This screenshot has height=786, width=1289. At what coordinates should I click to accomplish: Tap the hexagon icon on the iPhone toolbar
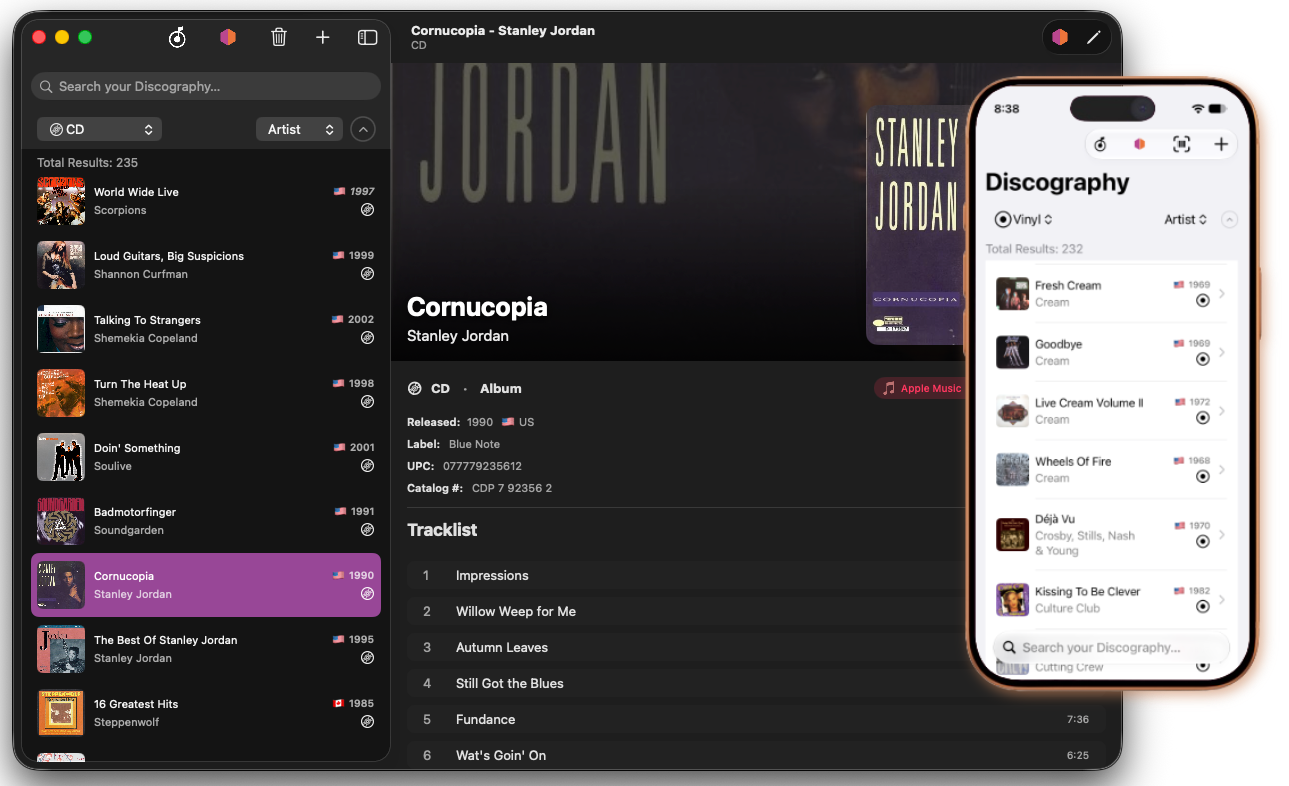click(x=1139, y=144)
